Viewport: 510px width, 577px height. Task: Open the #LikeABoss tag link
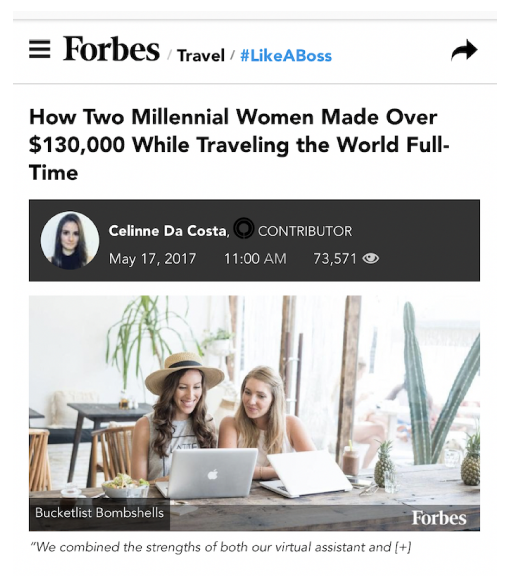point(286,56)
